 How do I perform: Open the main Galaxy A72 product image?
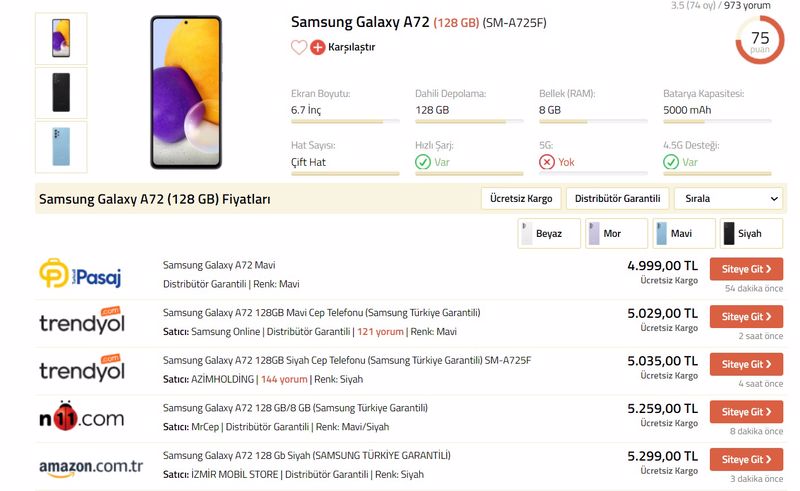point(186,92)
